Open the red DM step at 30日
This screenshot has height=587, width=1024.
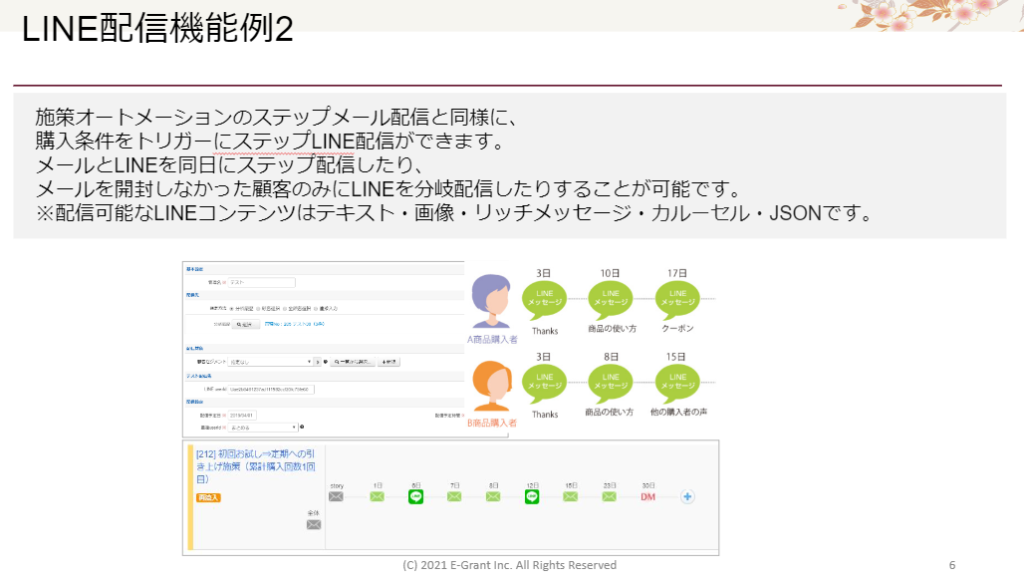click(x=647, y=496)
